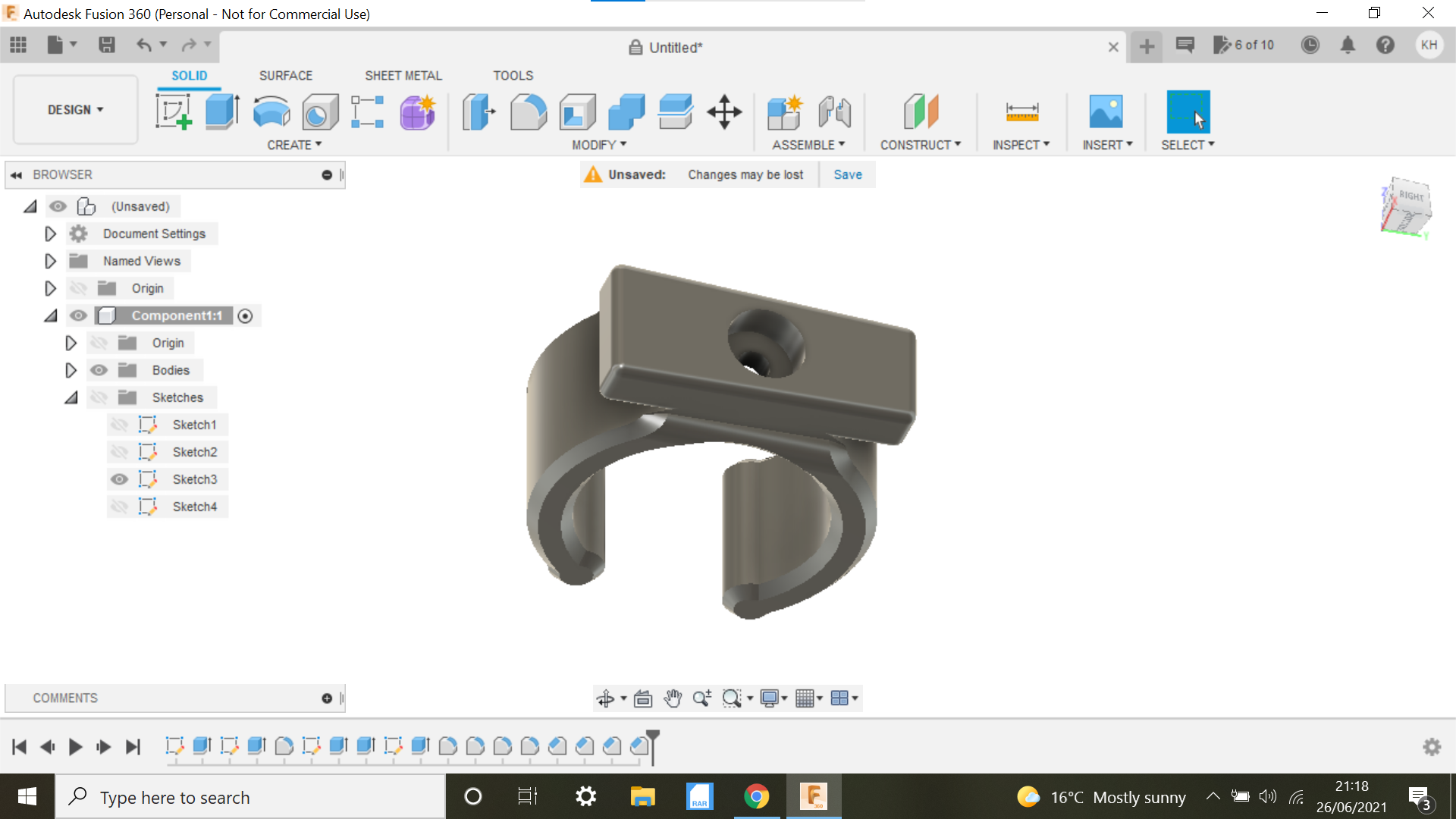Image resolution: width=1456 pixels, height=819 pixels.
Task: Select the Pan hand tool
Action: 673,698
